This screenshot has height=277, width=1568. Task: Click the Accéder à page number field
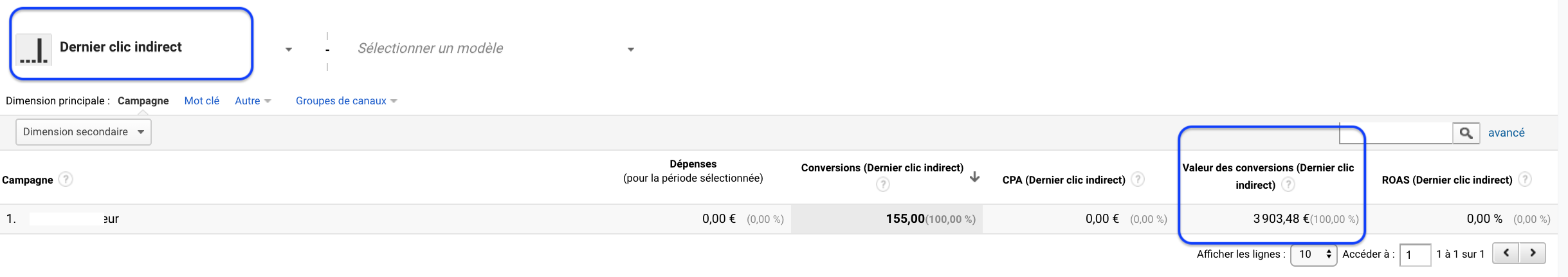(1415, 254)
